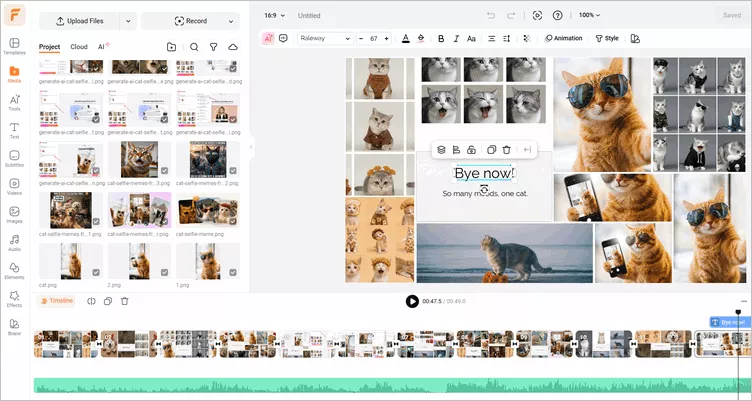Click the FlexClip logo icon
The image size is (752, 401).
pos(14,16)
